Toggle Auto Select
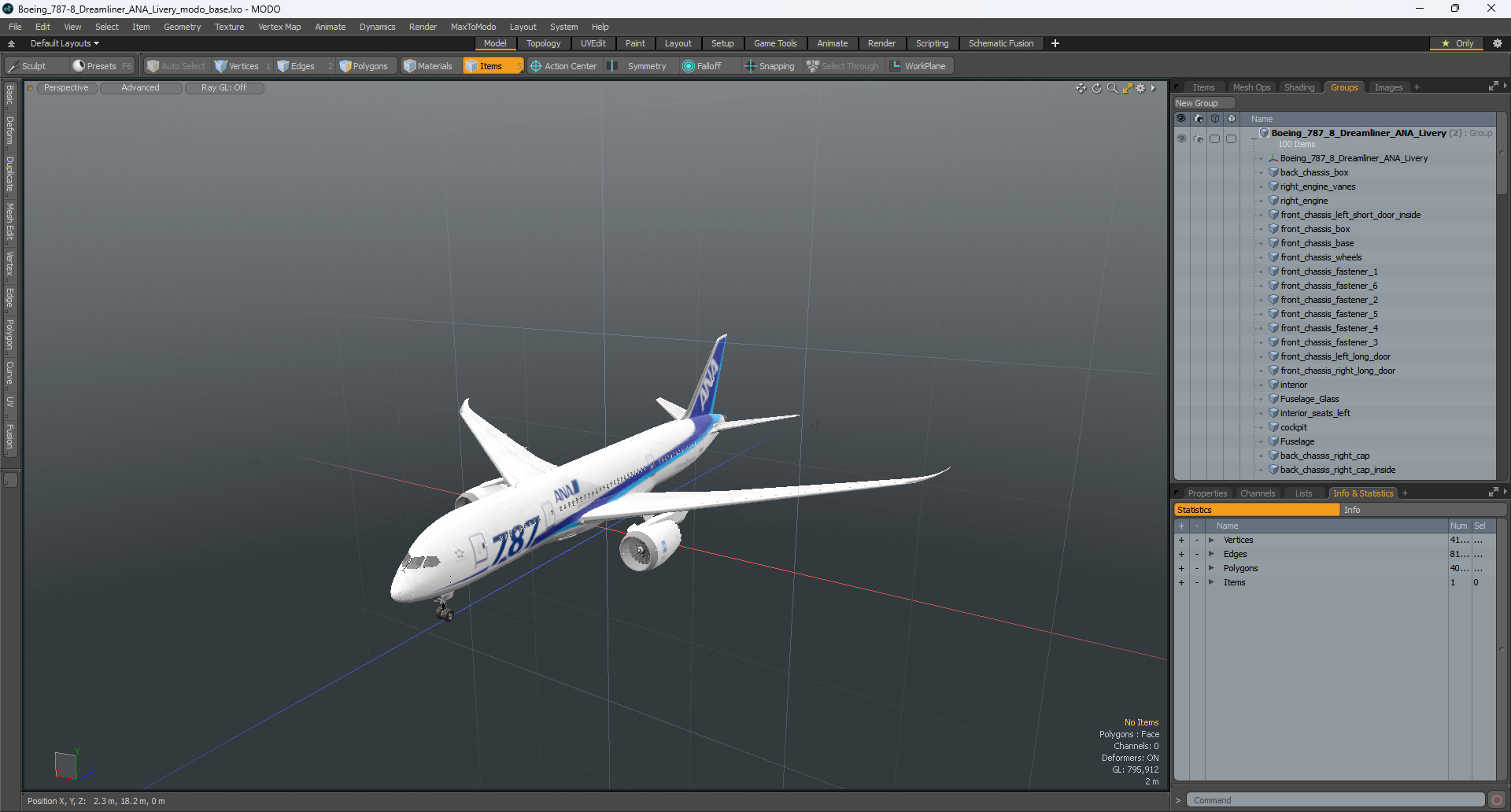The image size is (1511, 812). (175, 66)
